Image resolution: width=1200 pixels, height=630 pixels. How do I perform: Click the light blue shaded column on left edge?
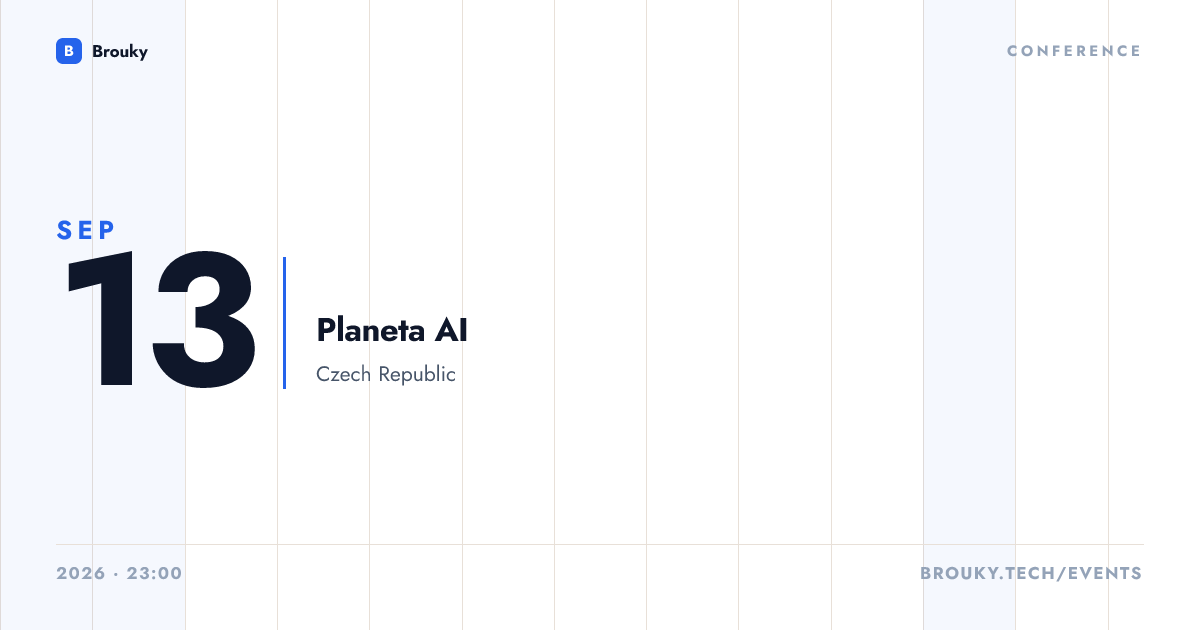(x=92, y=315)
